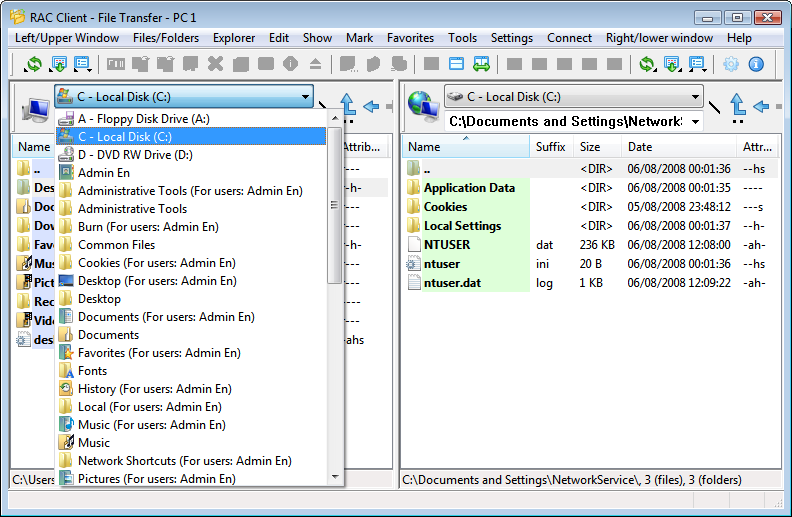792x517 pixels.
Task: Click the Application Data folder icon
Action: point(414,188)
